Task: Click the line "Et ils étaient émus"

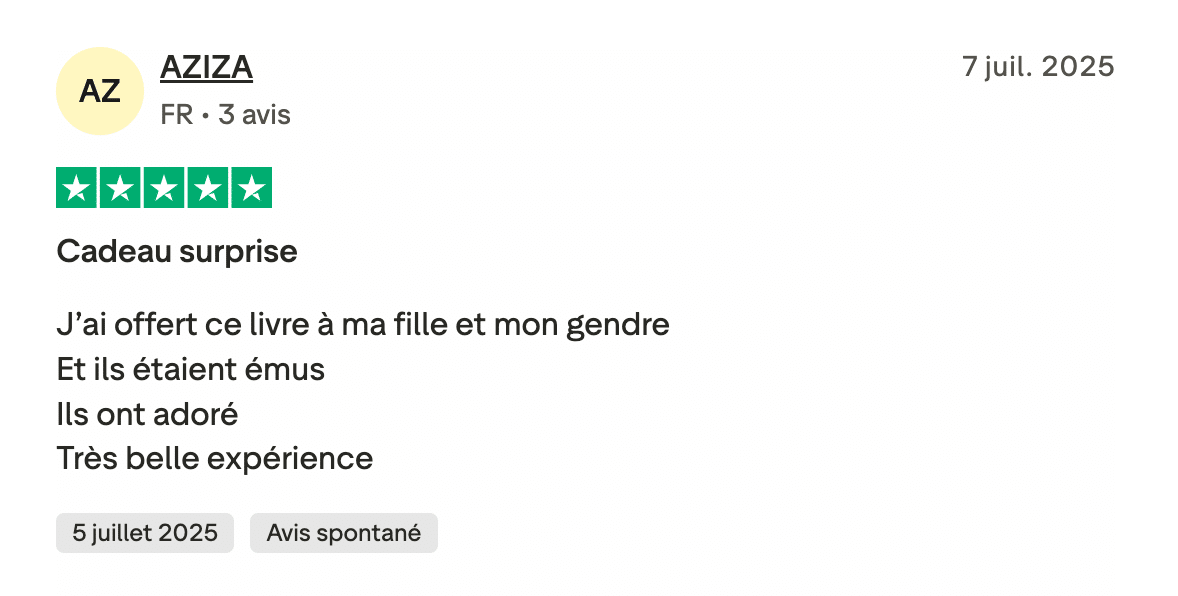Action: tap(191, 370)
